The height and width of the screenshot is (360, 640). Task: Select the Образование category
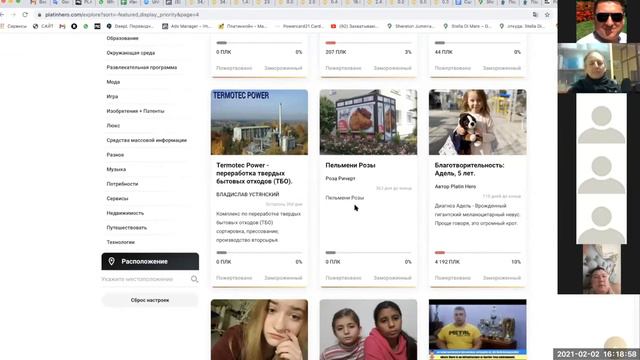pos(122,38)
